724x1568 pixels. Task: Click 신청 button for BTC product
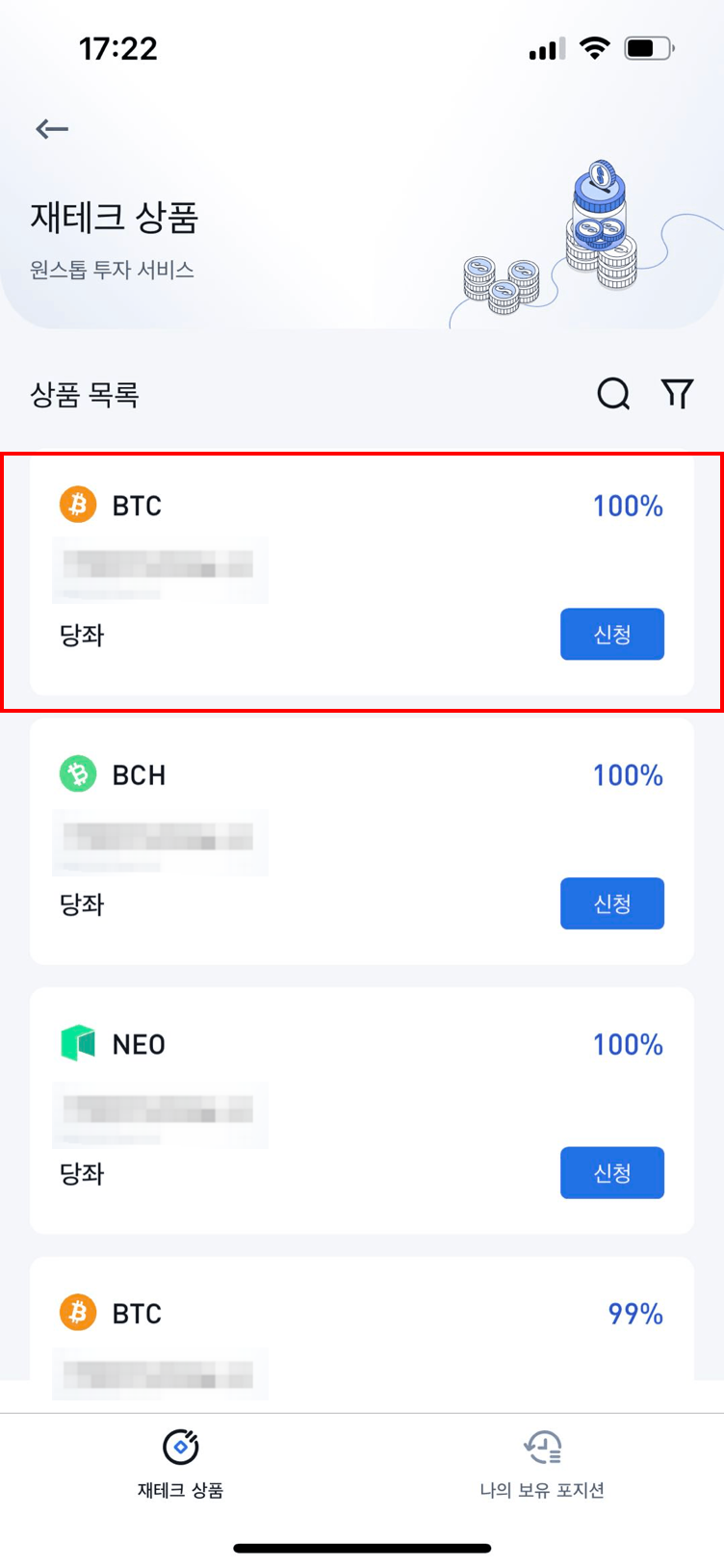click(612, 634)
